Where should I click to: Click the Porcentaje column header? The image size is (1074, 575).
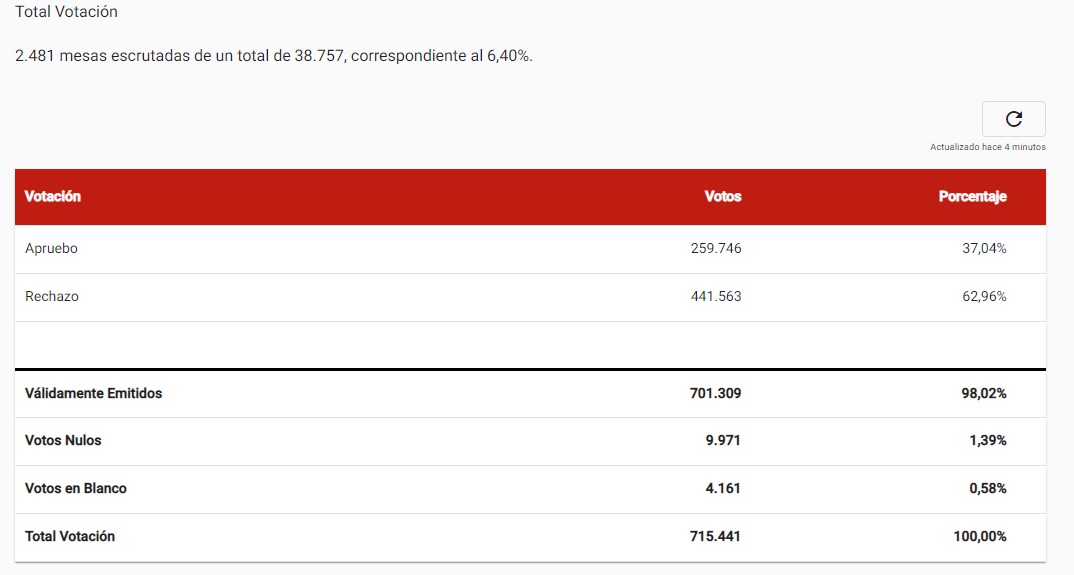pos(972,197)
